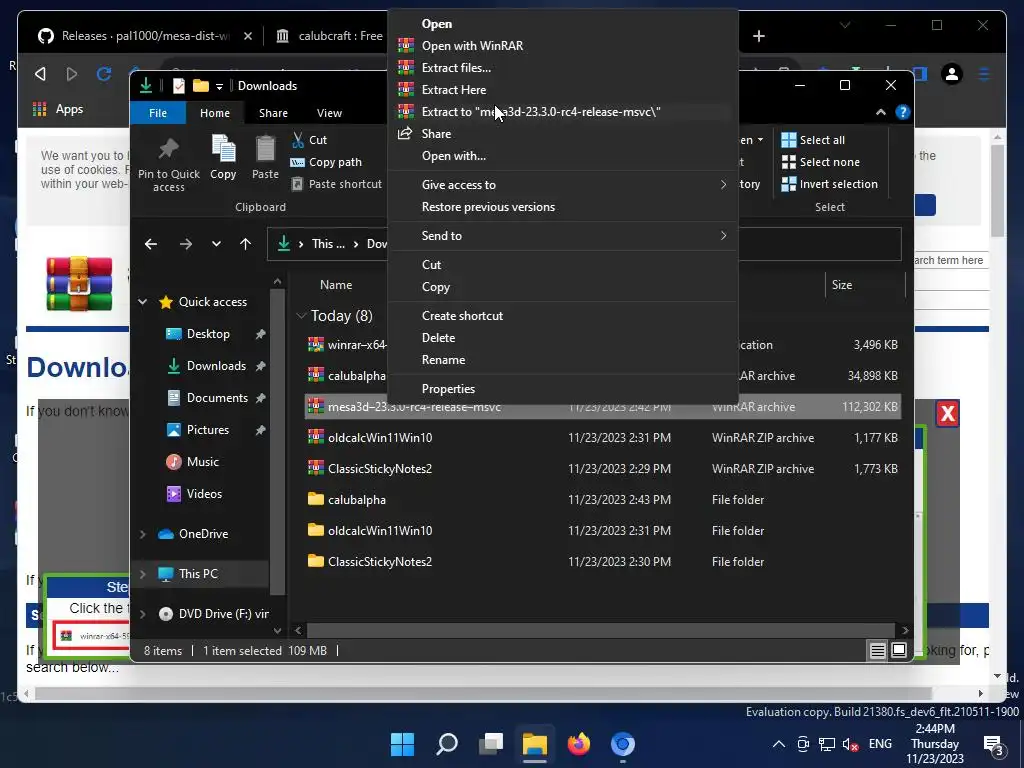Screen dimensions: 1024x768
Task: Select the calubalpha folder row
Action: click(603, 500)
